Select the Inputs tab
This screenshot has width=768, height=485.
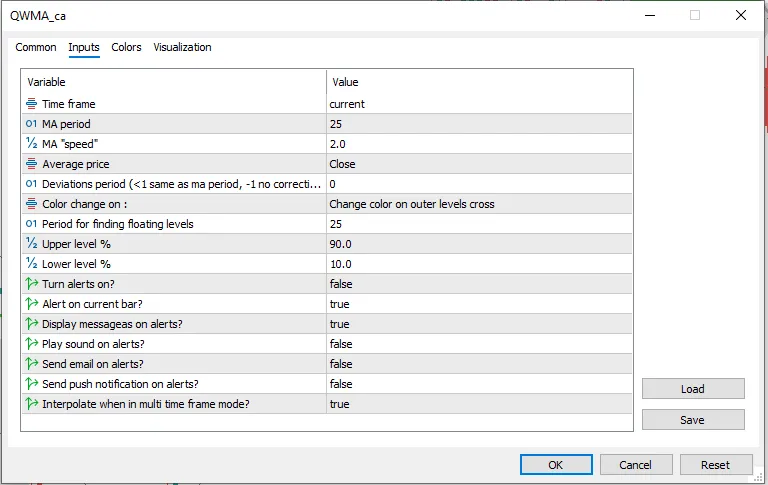coord(84,48)
